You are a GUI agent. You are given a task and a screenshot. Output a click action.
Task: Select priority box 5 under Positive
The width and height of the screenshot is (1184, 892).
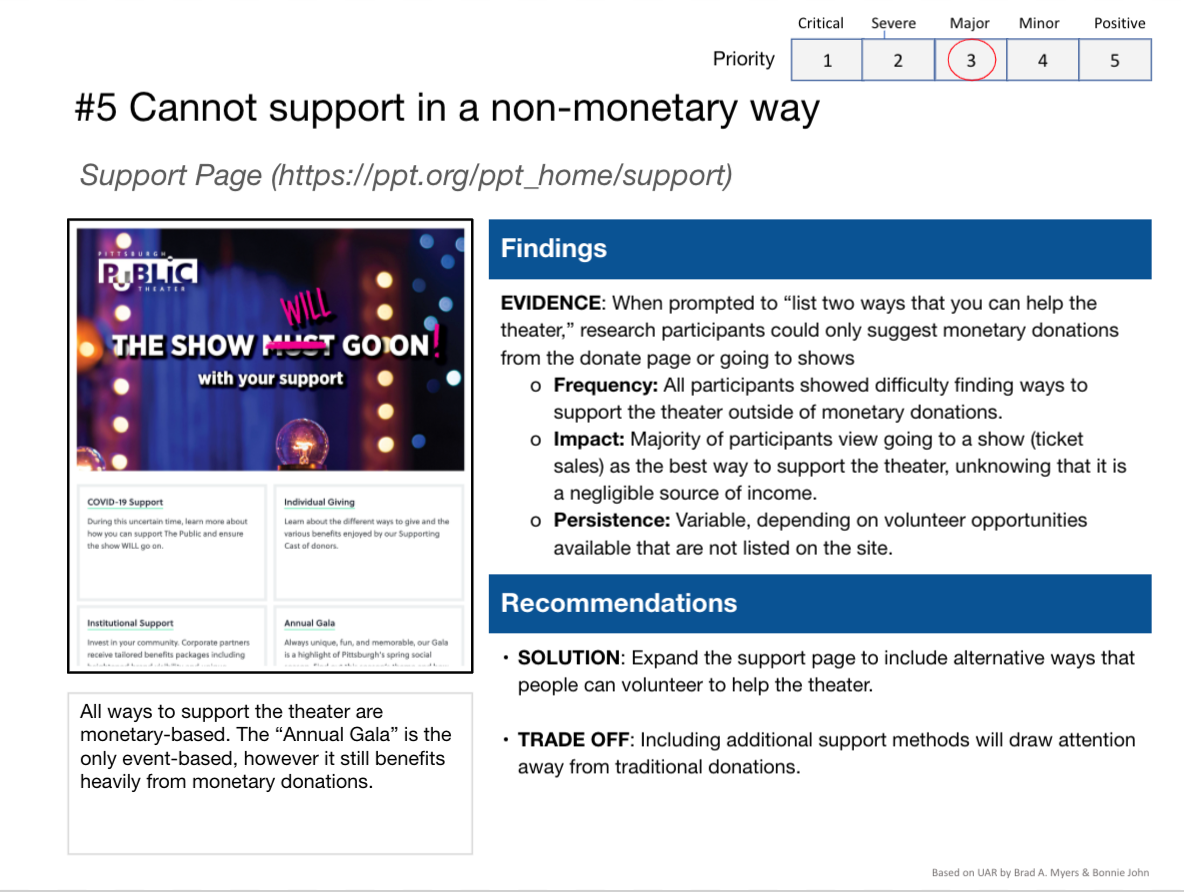pyautogui.click(x=1115, y=60)
